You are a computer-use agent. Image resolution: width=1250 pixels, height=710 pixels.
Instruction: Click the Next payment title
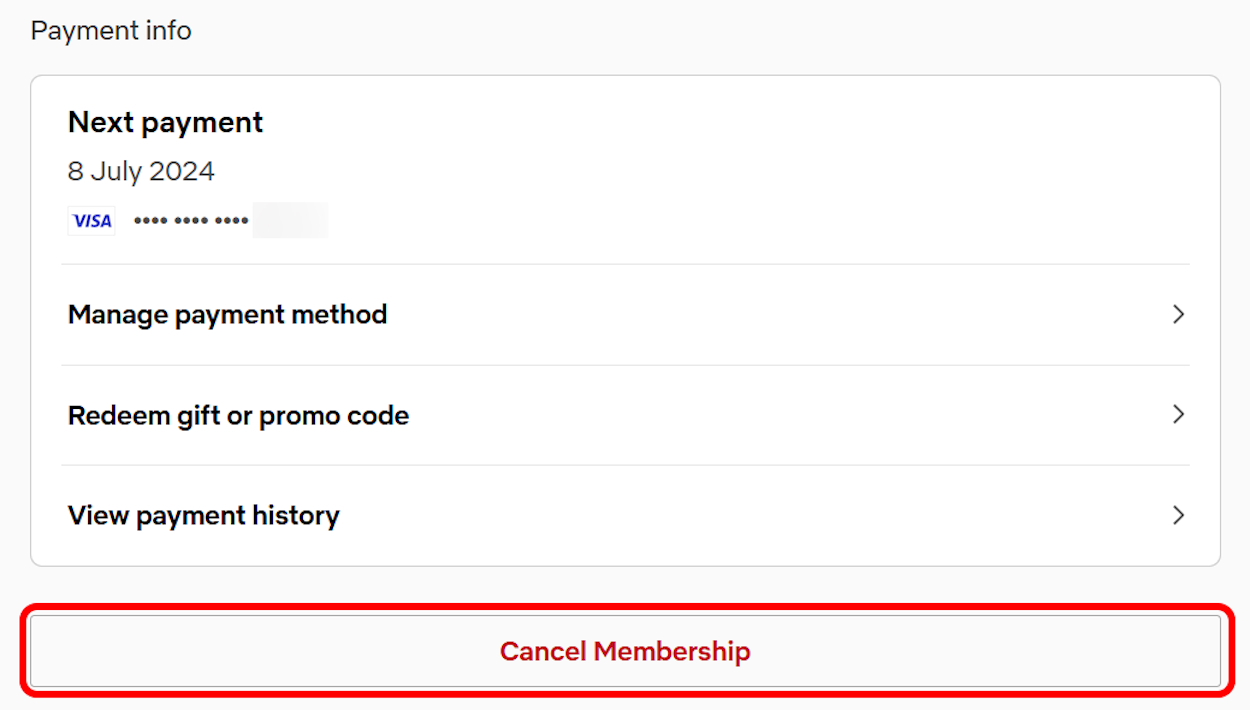(165, 121)
